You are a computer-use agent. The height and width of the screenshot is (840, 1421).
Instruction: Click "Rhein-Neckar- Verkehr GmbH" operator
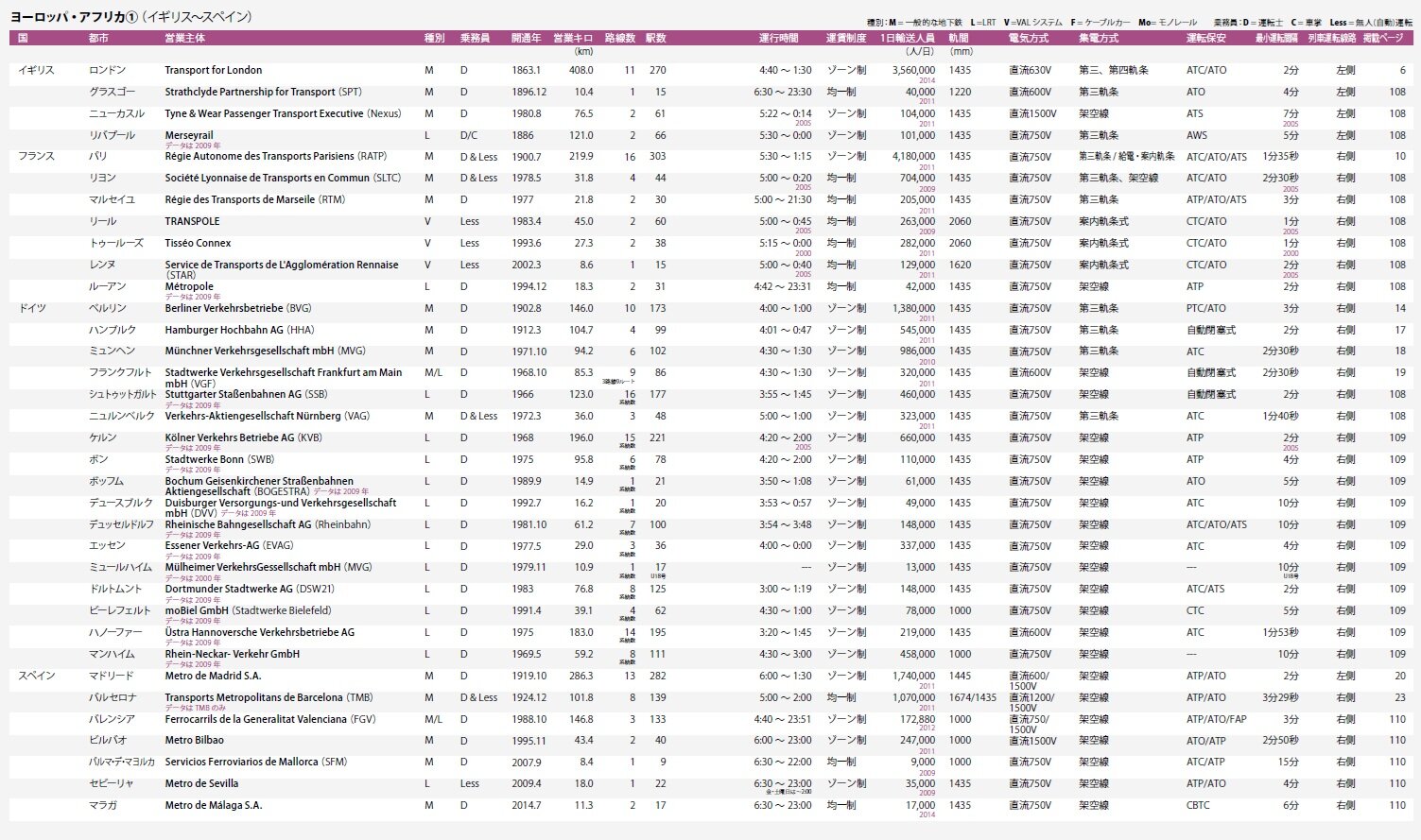(x=233, y=655)
